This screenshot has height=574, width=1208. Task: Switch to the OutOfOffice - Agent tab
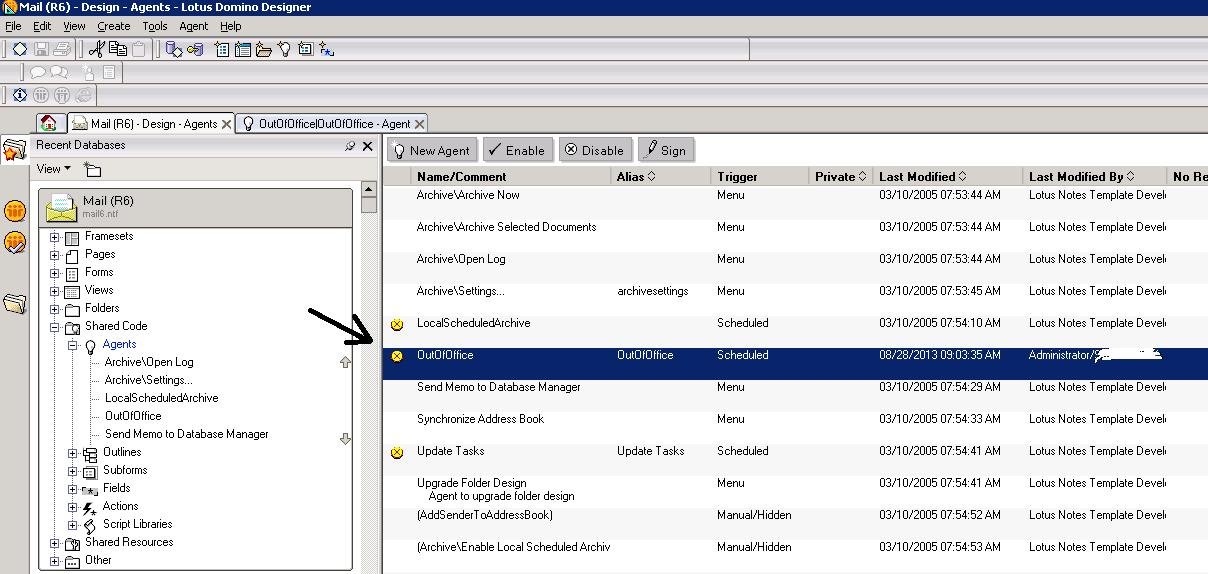[332, 124]
